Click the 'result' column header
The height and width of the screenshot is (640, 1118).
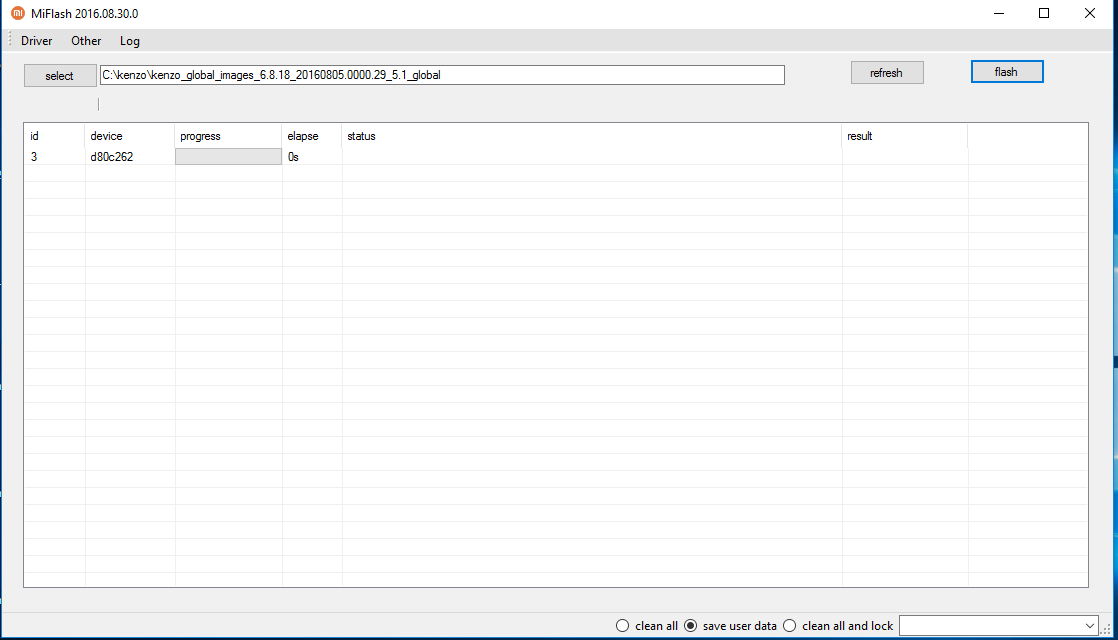click(905, 136)
